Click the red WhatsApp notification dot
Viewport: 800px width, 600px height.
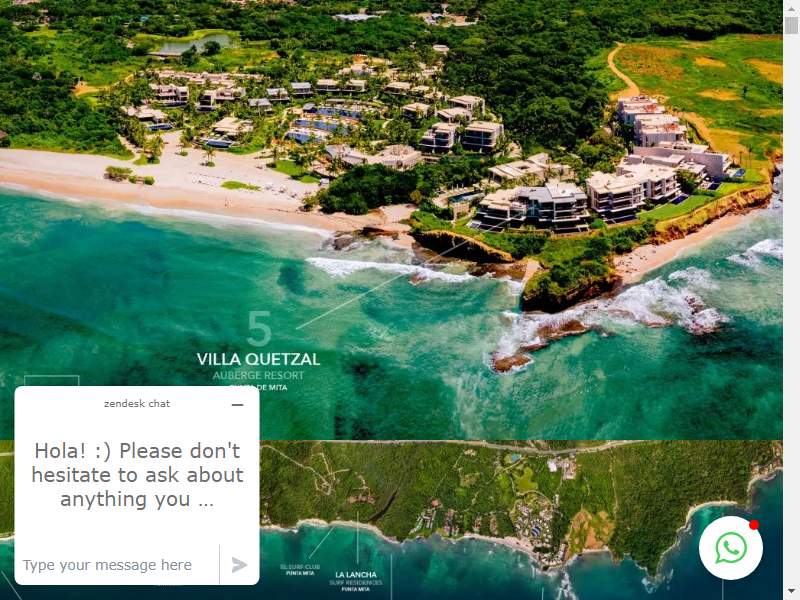tap(754, 525)
